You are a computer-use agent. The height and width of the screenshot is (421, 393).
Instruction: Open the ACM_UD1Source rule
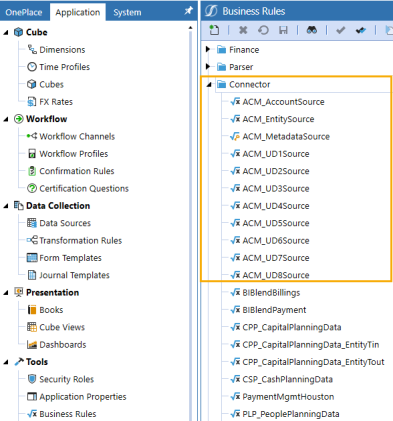click(276, 154)
